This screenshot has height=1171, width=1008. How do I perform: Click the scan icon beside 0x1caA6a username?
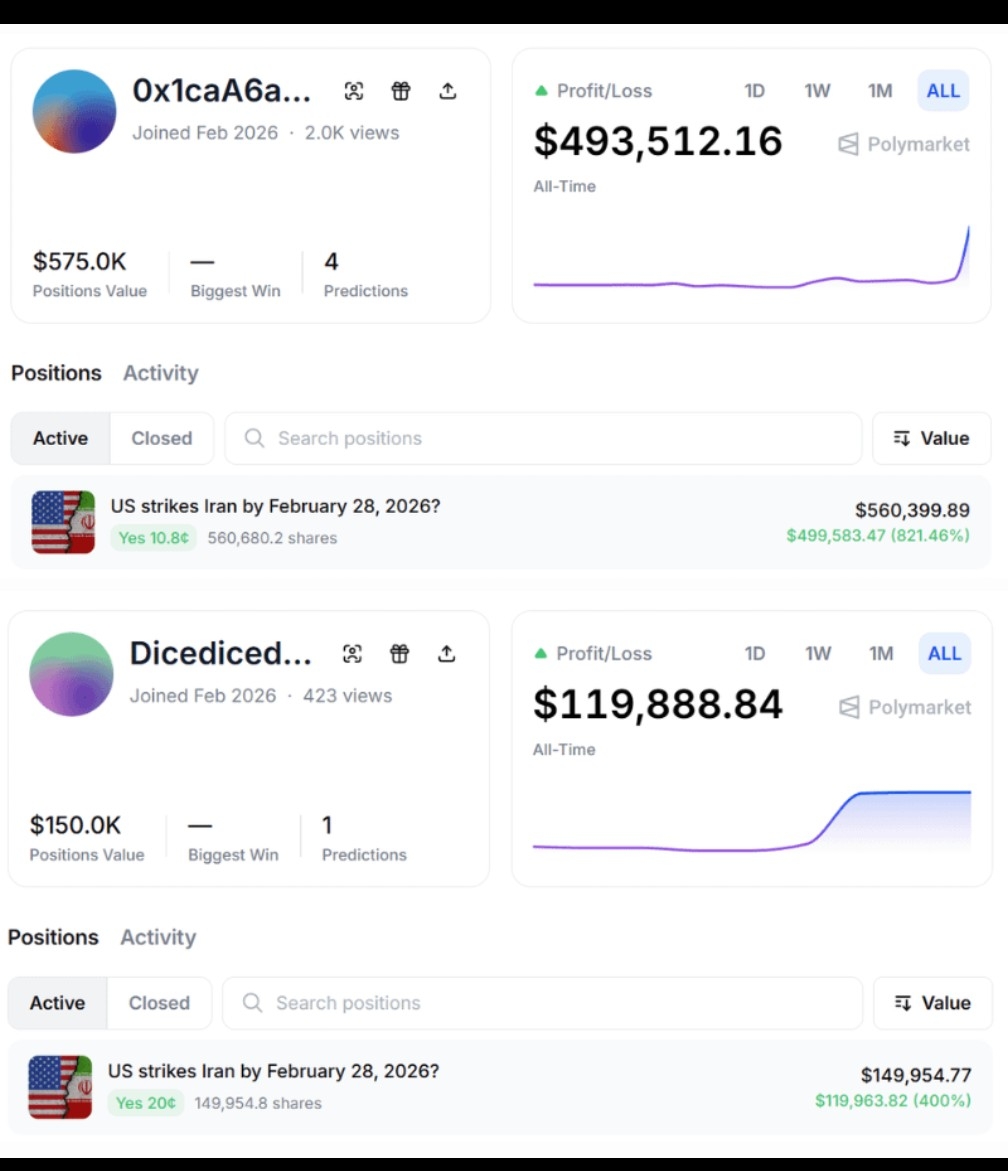353,91
